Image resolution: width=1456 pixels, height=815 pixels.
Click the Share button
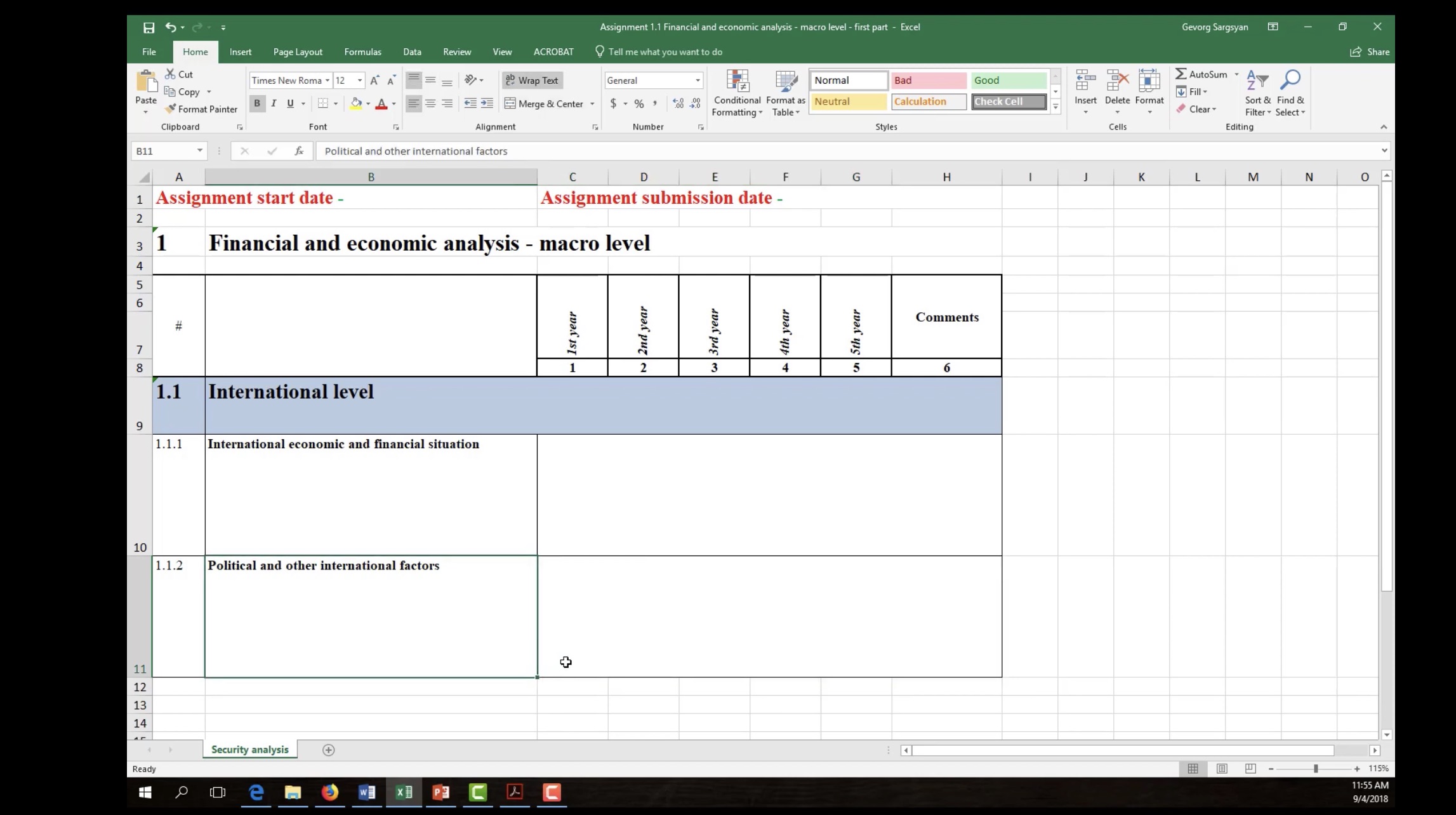point(1370,52)
